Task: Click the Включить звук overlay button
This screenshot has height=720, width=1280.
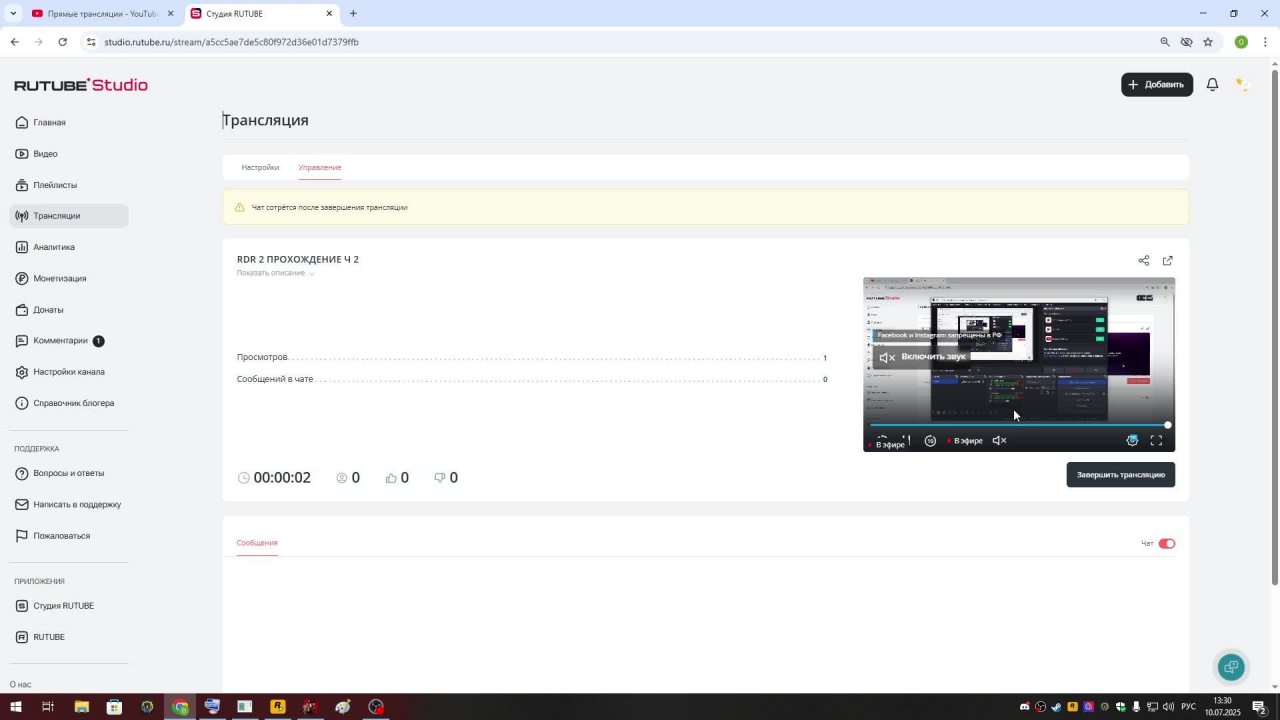Action: [x=921, y=357]
